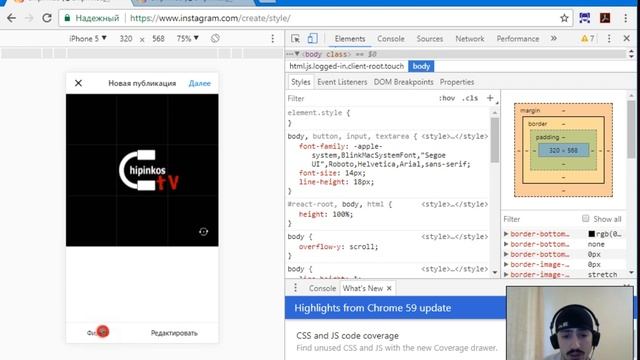Select html.js.logged-in breadcrumb item
Image resolution: width=640 pixels, height=360 pixels.
tap(347, 66)
